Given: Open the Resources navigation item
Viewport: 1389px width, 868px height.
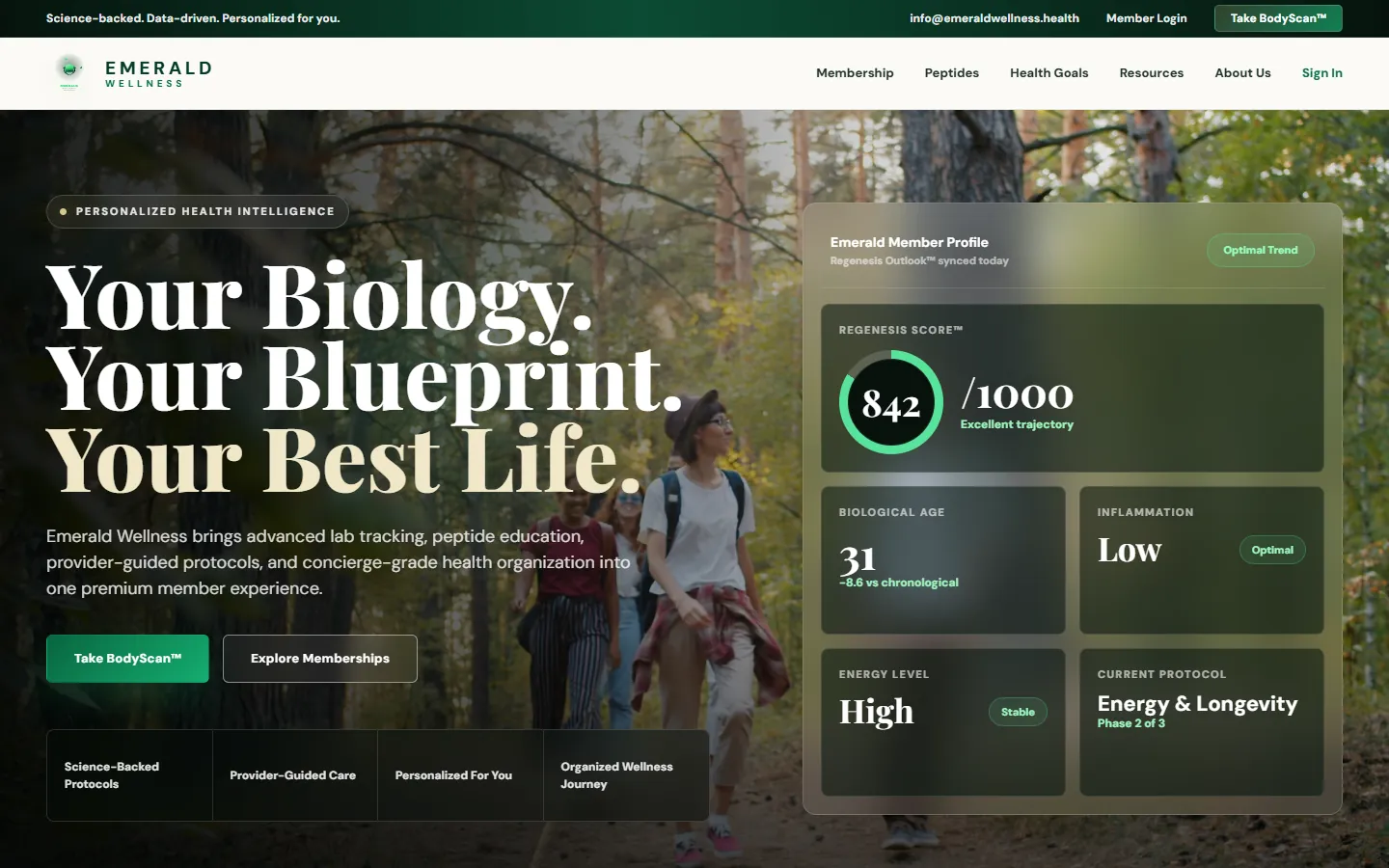Looking at the screenshot, I should point(1151,73).
